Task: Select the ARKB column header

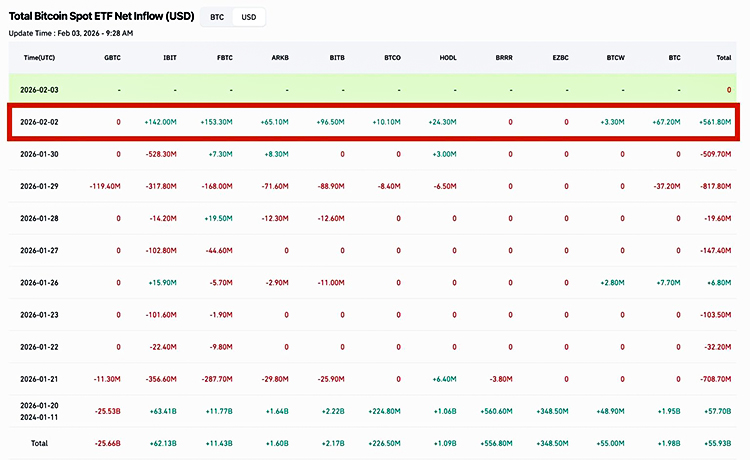Action: coord(280,59)
